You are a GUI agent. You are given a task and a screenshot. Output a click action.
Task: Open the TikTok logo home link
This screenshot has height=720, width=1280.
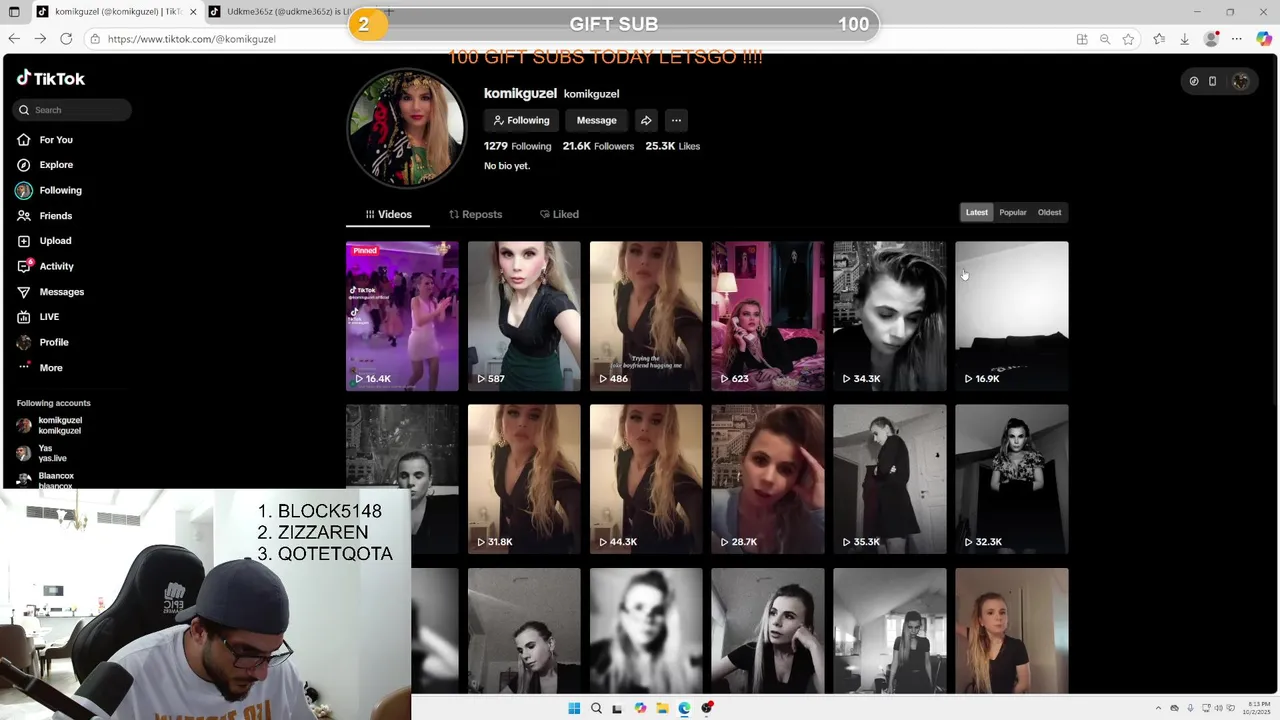click(x=51, y=78)
